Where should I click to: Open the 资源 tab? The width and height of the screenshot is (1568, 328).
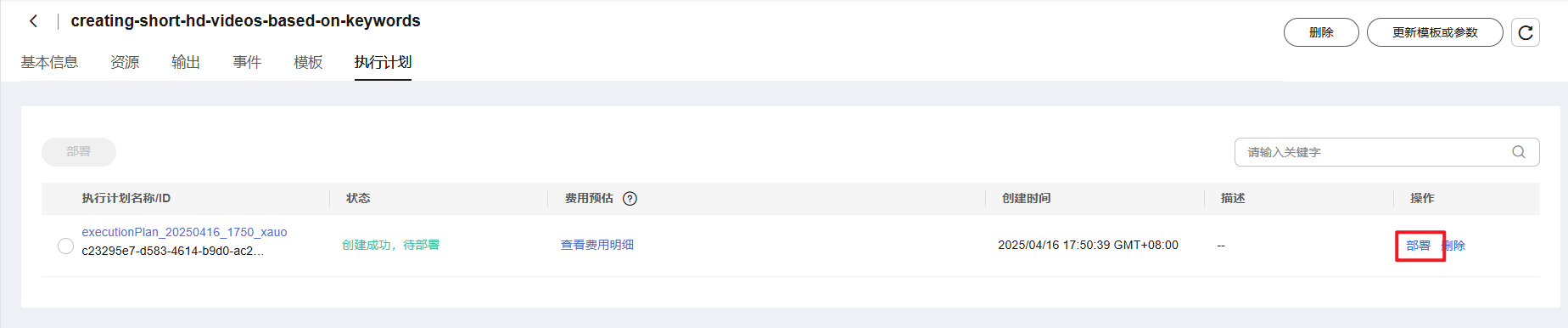[x=125, y=62]
